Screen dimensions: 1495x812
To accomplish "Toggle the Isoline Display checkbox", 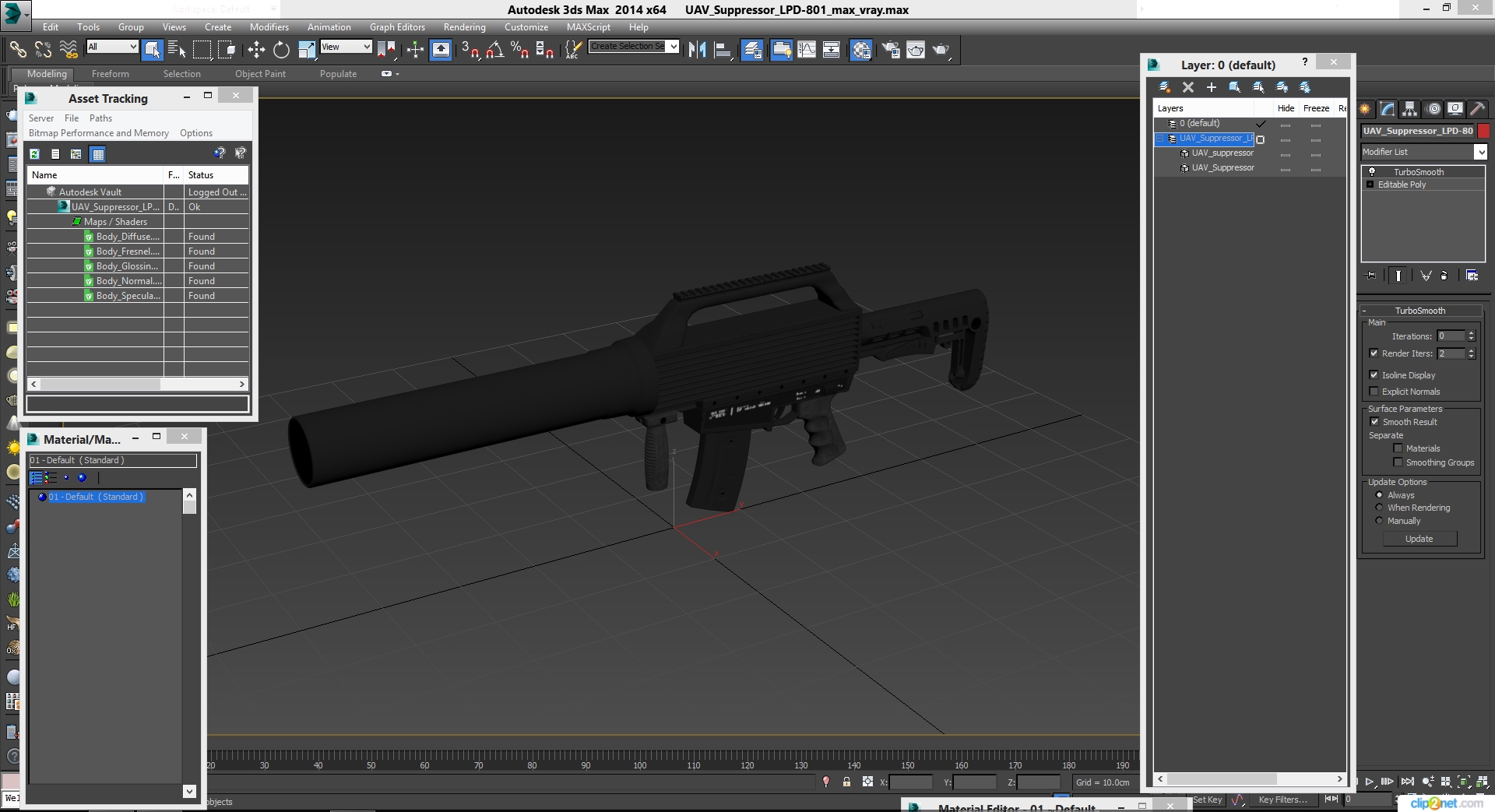I will point(1374,375).
